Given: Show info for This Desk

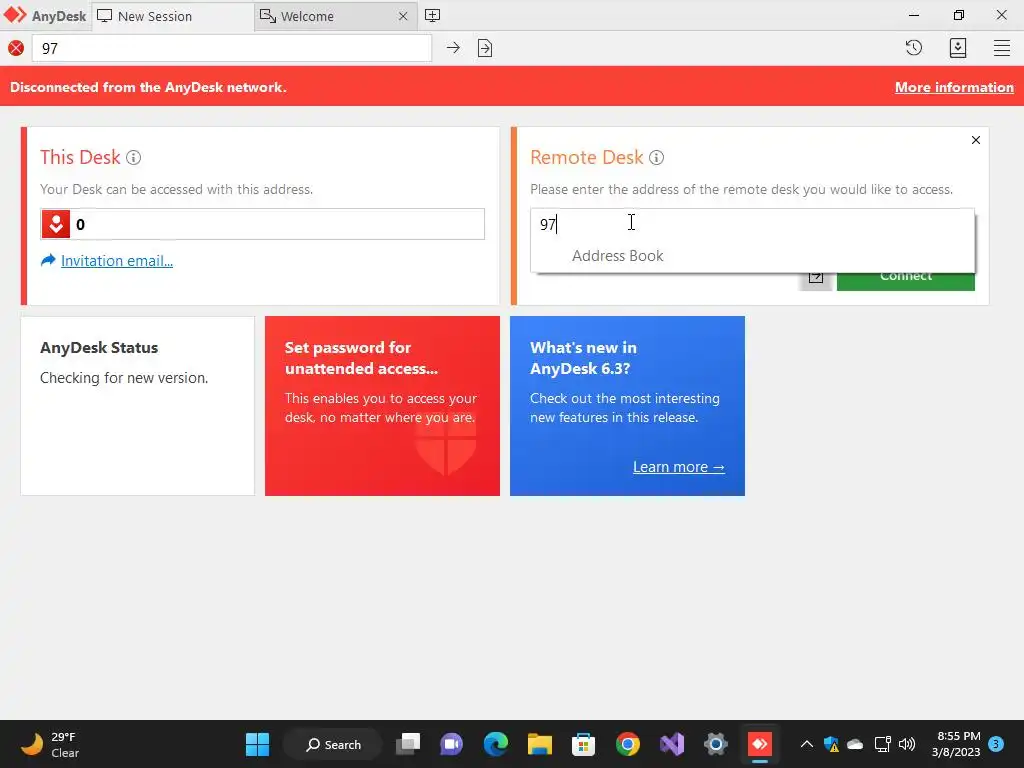Looking at the screenshot, I should 133,157.
